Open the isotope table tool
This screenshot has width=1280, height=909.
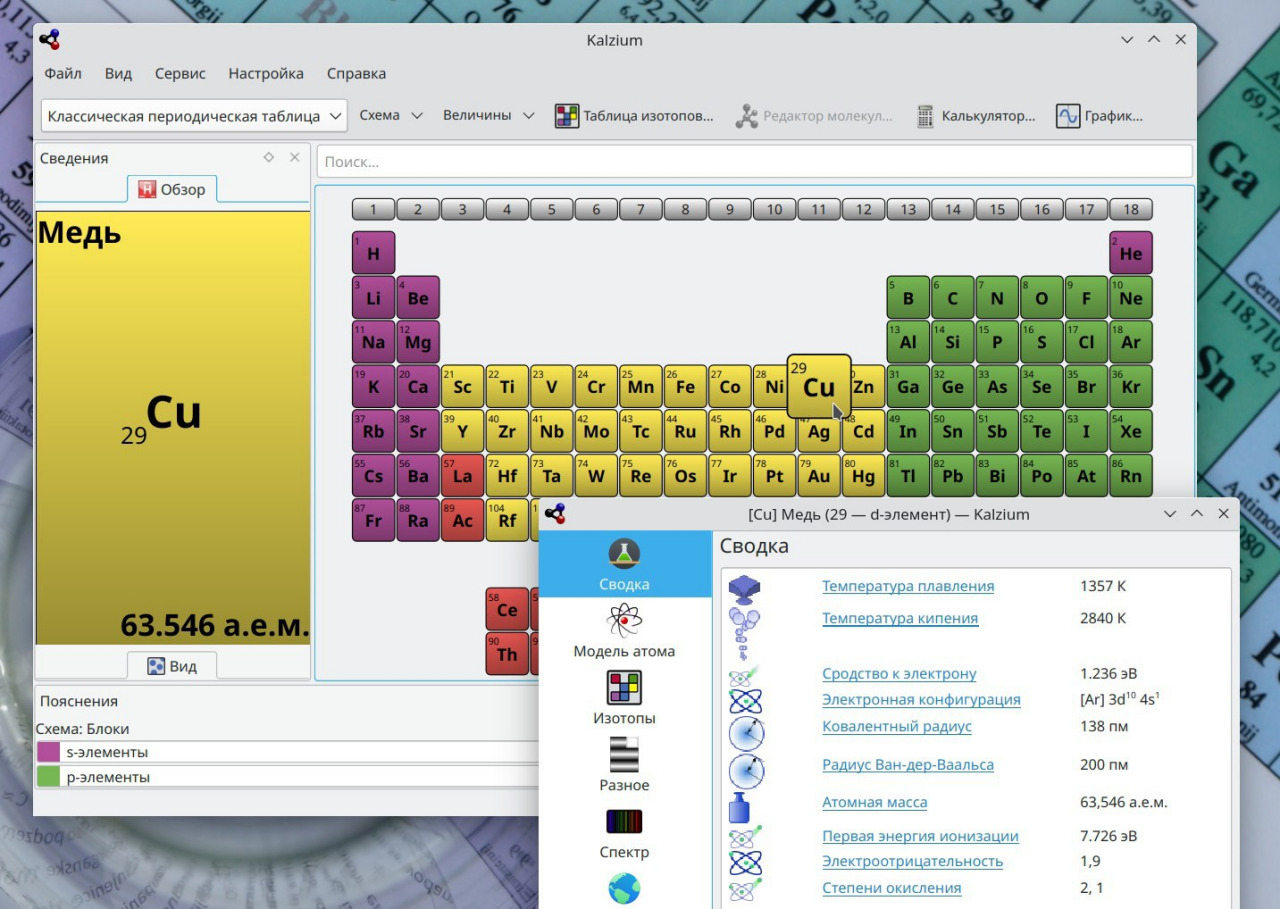[x=635, y=116]
